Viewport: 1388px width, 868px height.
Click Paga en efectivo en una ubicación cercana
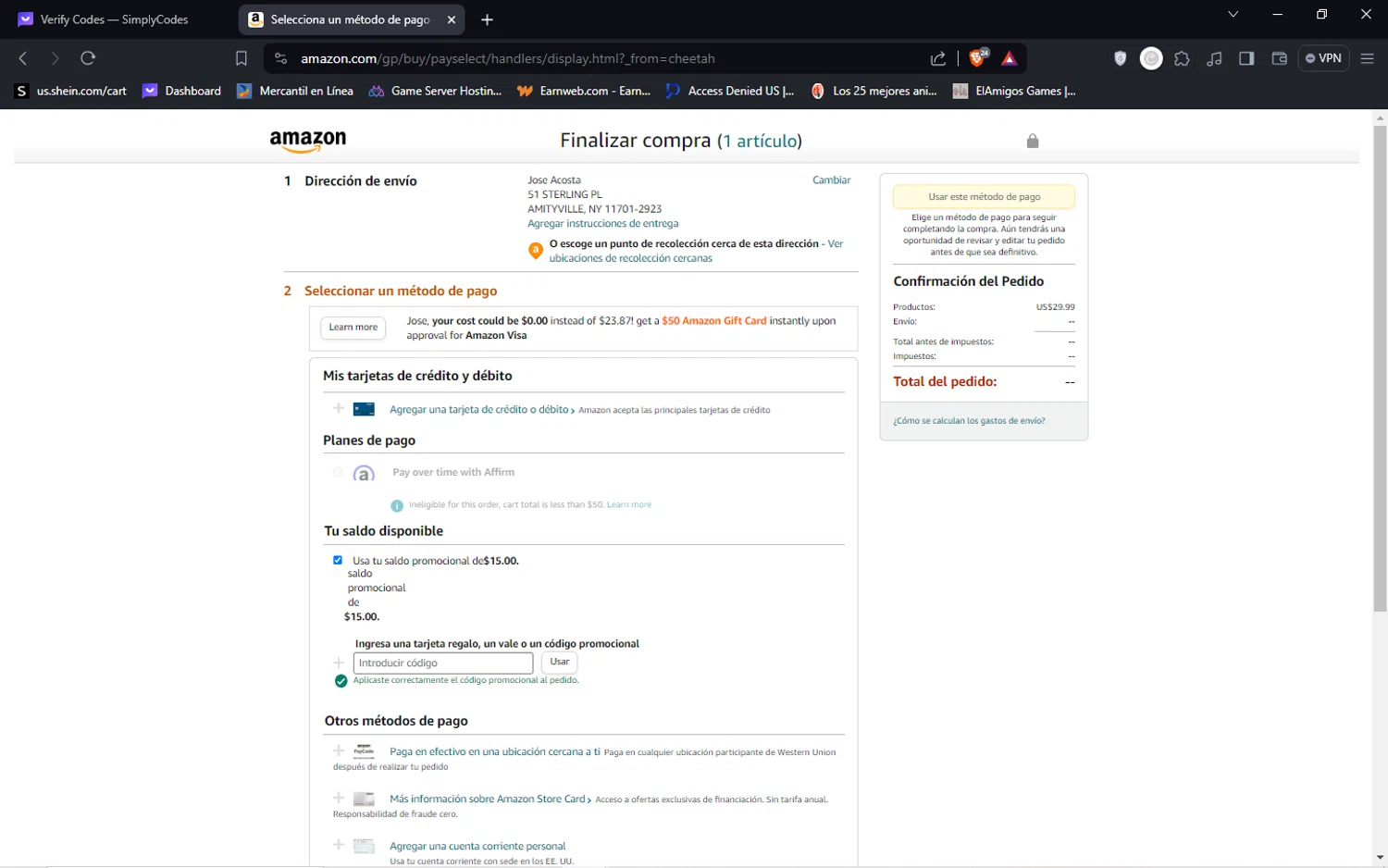click(495, 752)
